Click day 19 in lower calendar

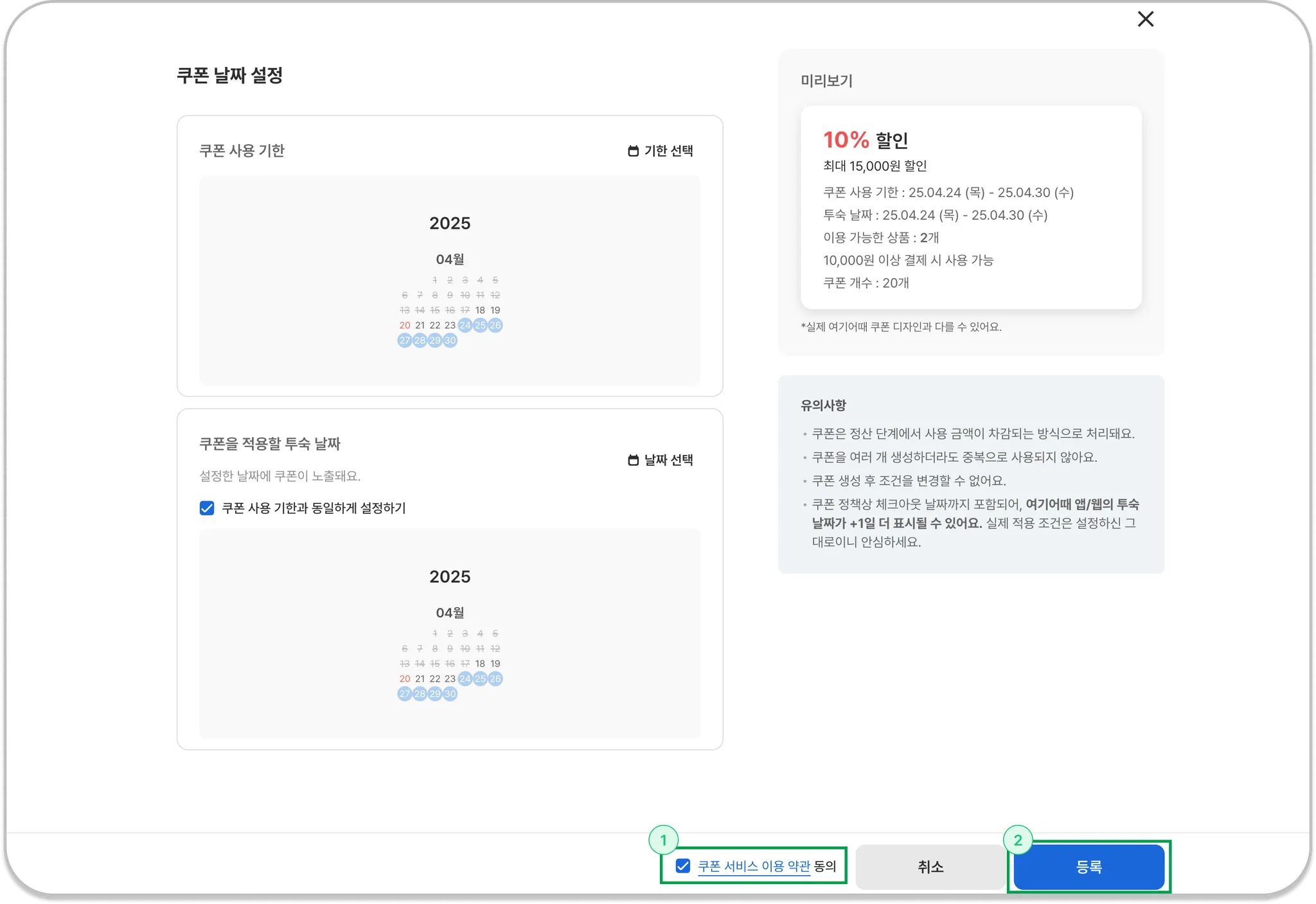click(495, 664)
